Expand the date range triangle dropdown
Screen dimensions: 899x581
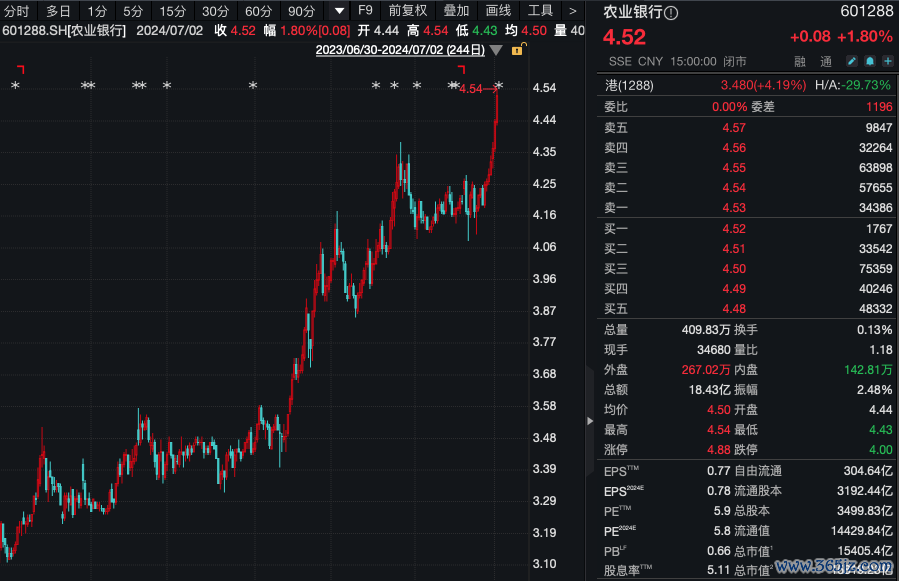[x=497, y=50]
